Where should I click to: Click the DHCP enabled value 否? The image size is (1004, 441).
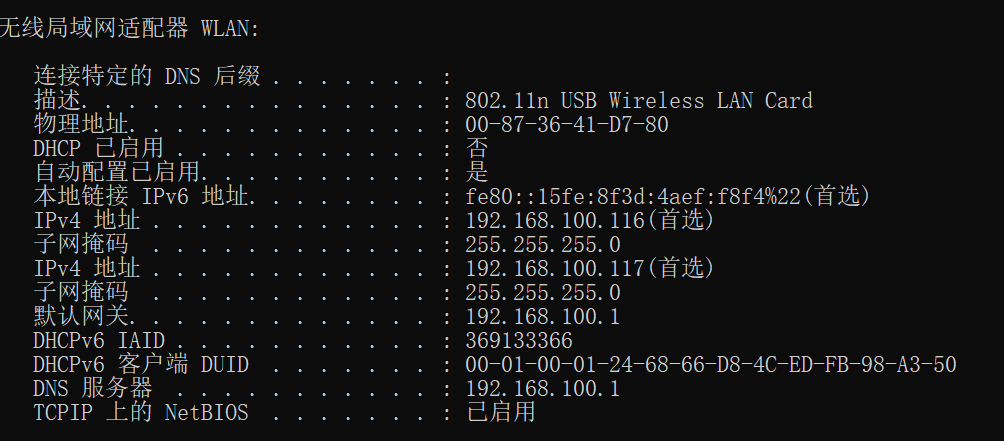coord(477,149)
